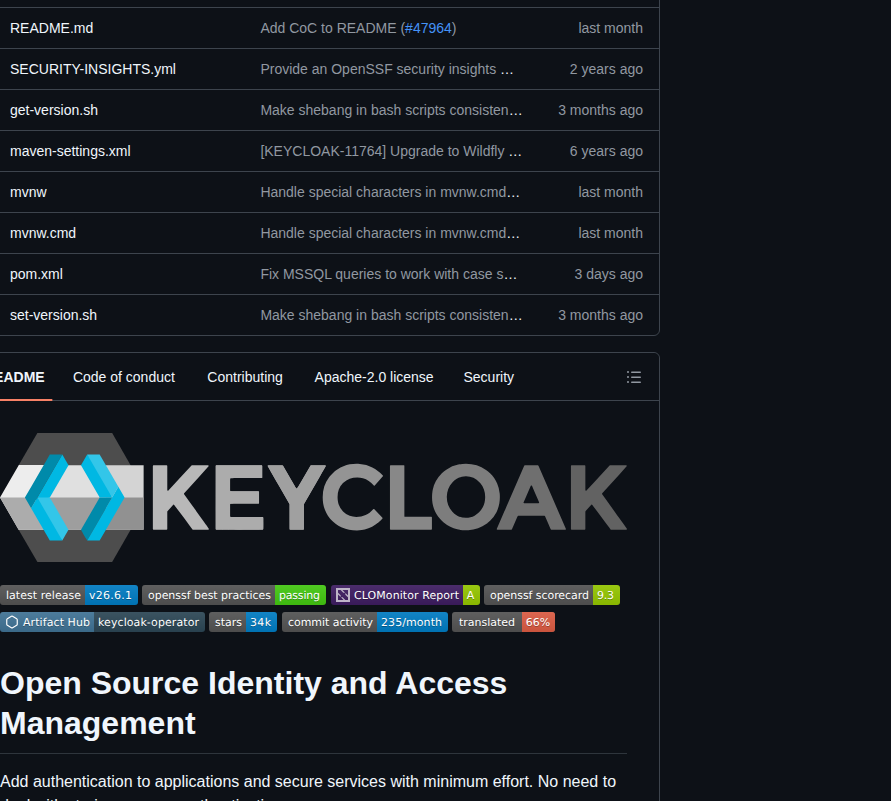Open the README.md file
Image resolution: width=891 pixels, height=801 pixels.
52,28
